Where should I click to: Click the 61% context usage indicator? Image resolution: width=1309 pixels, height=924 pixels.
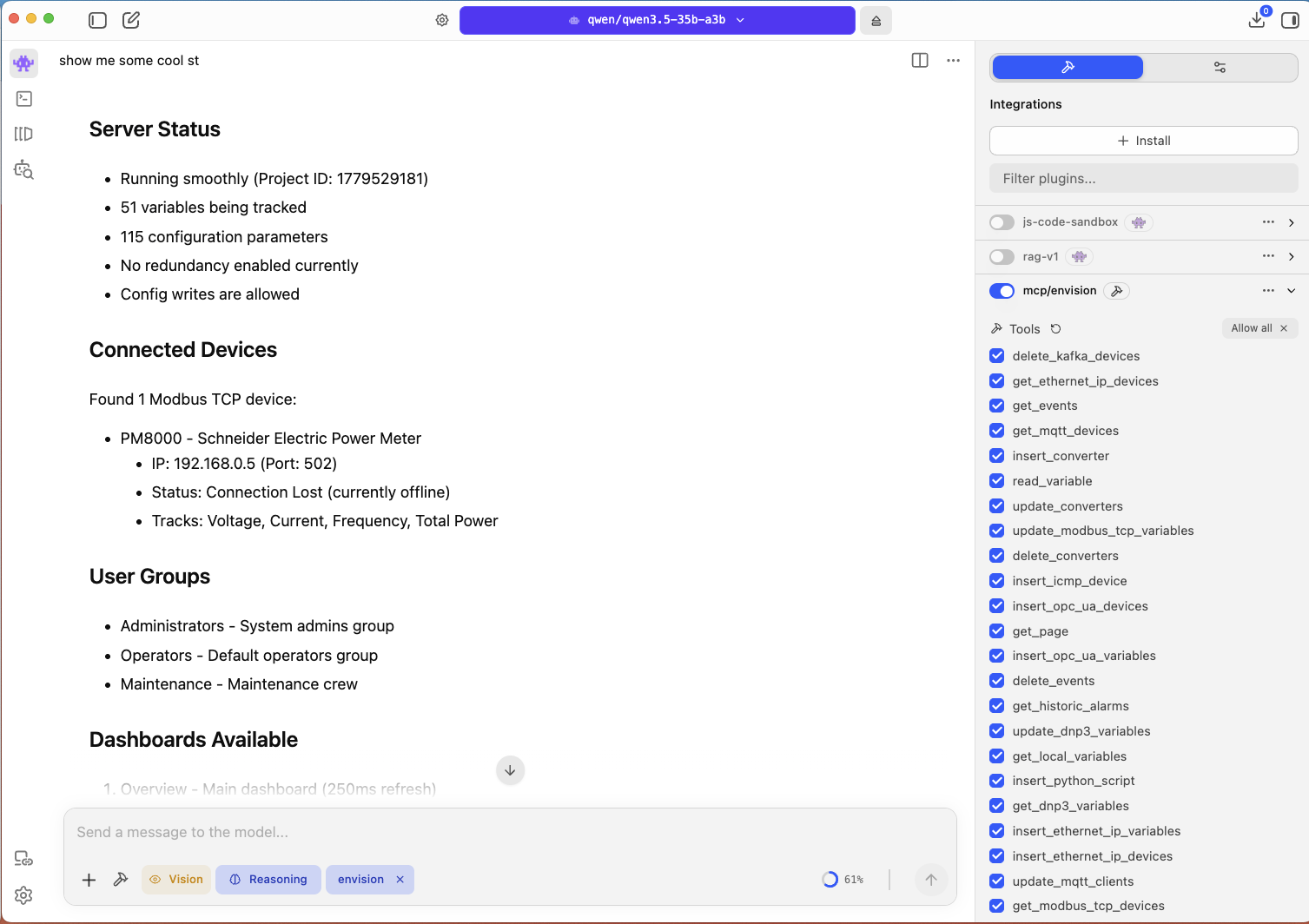click(843, 880)
